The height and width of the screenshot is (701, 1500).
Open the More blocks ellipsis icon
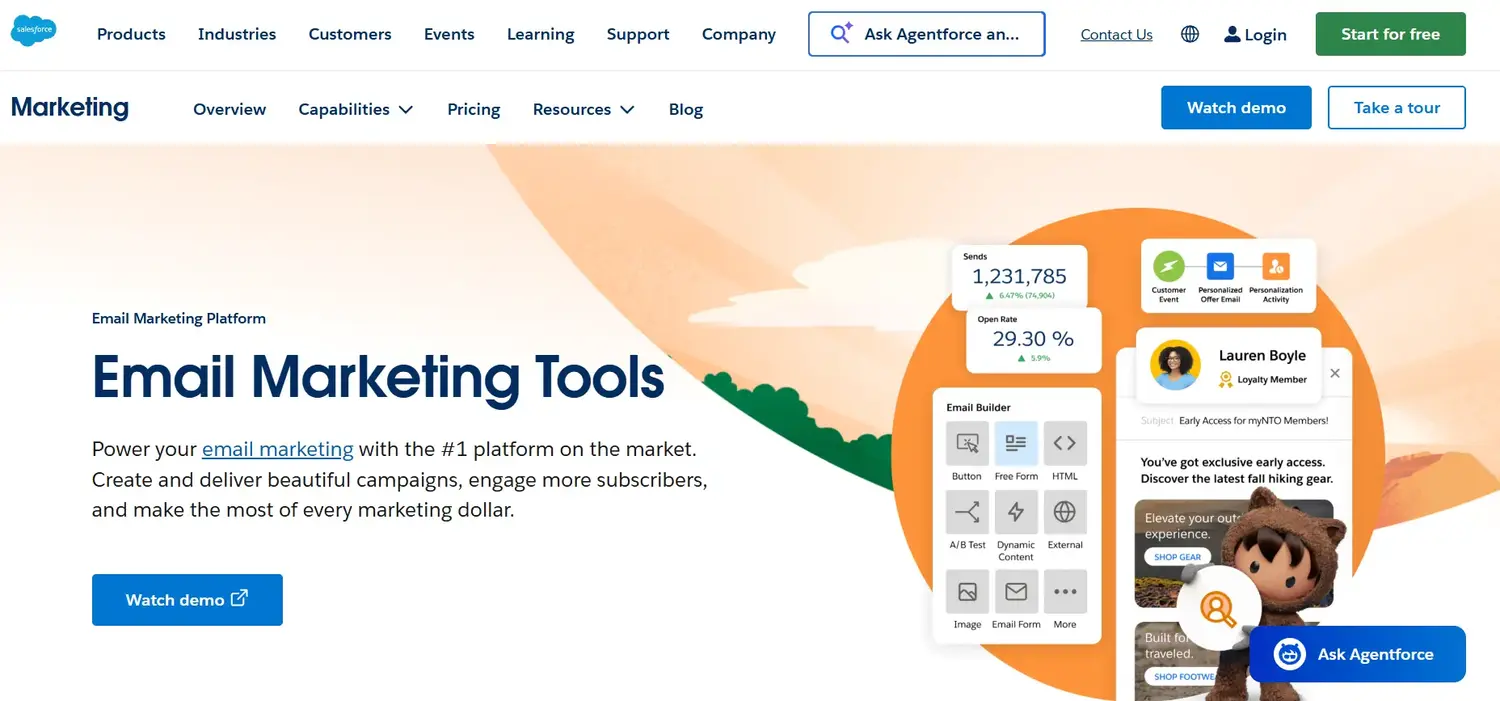click(1065, 592)
